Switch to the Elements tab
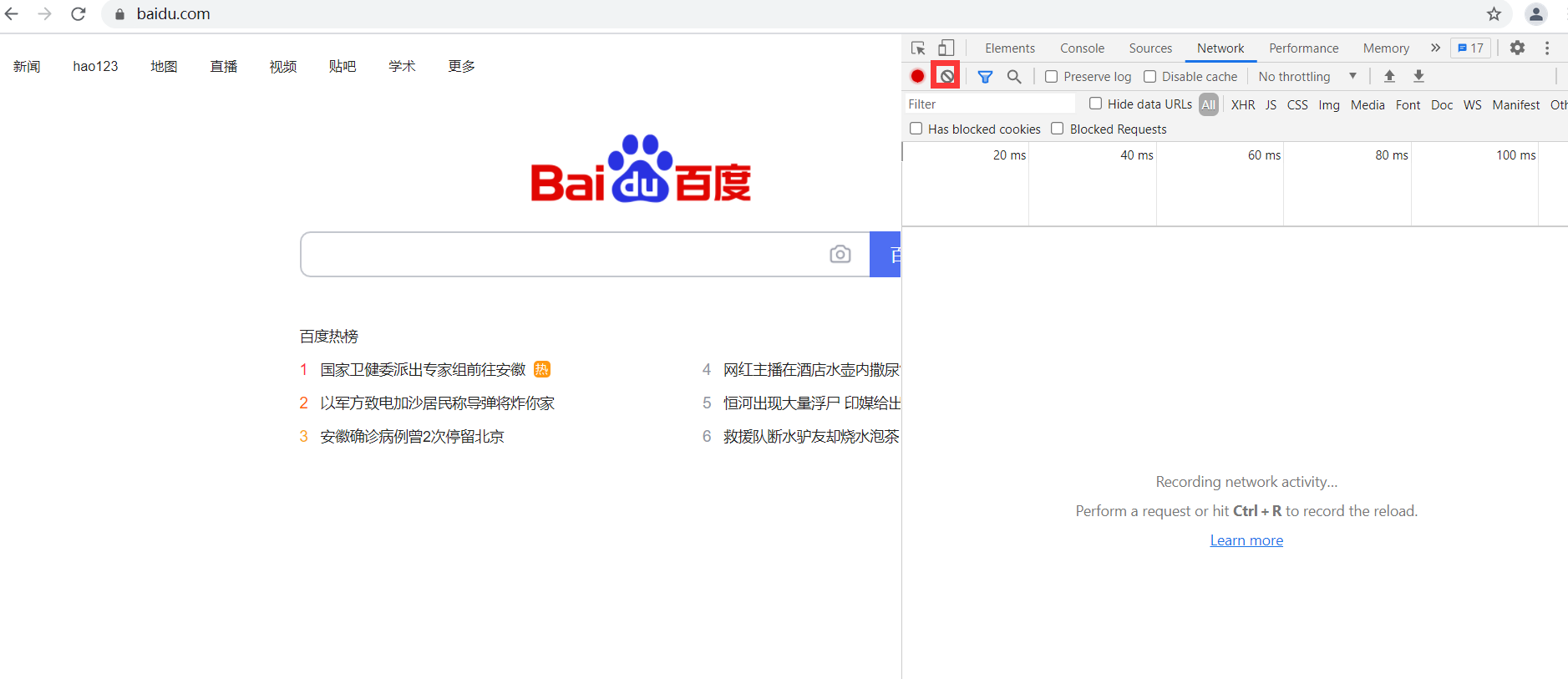 coord(1010,48)
